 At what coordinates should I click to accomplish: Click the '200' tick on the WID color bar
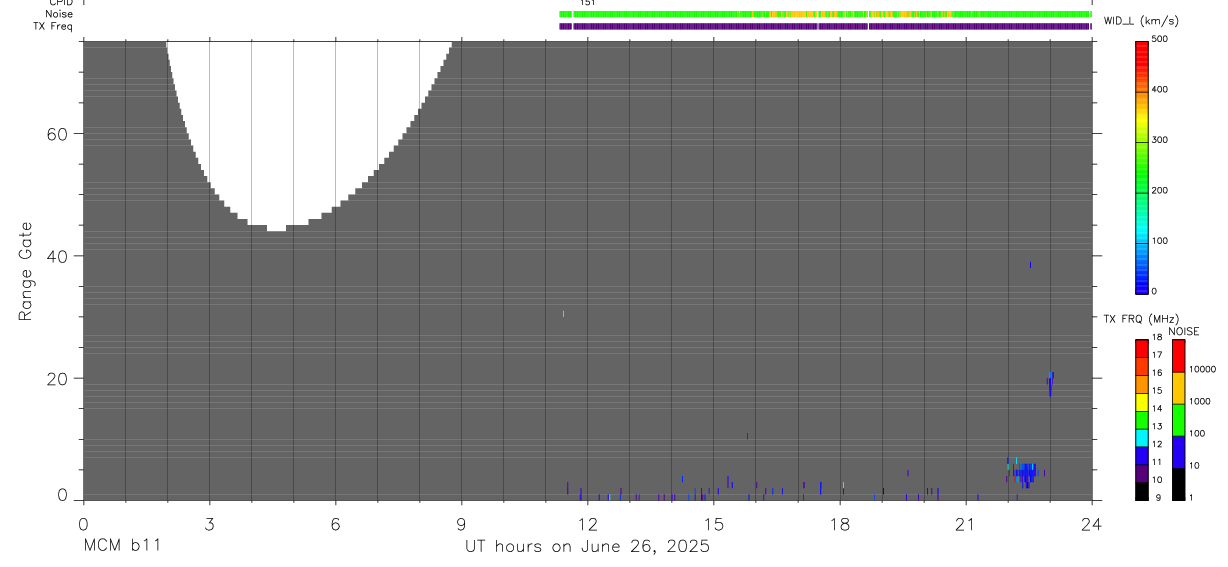[x=1160, y=190]
